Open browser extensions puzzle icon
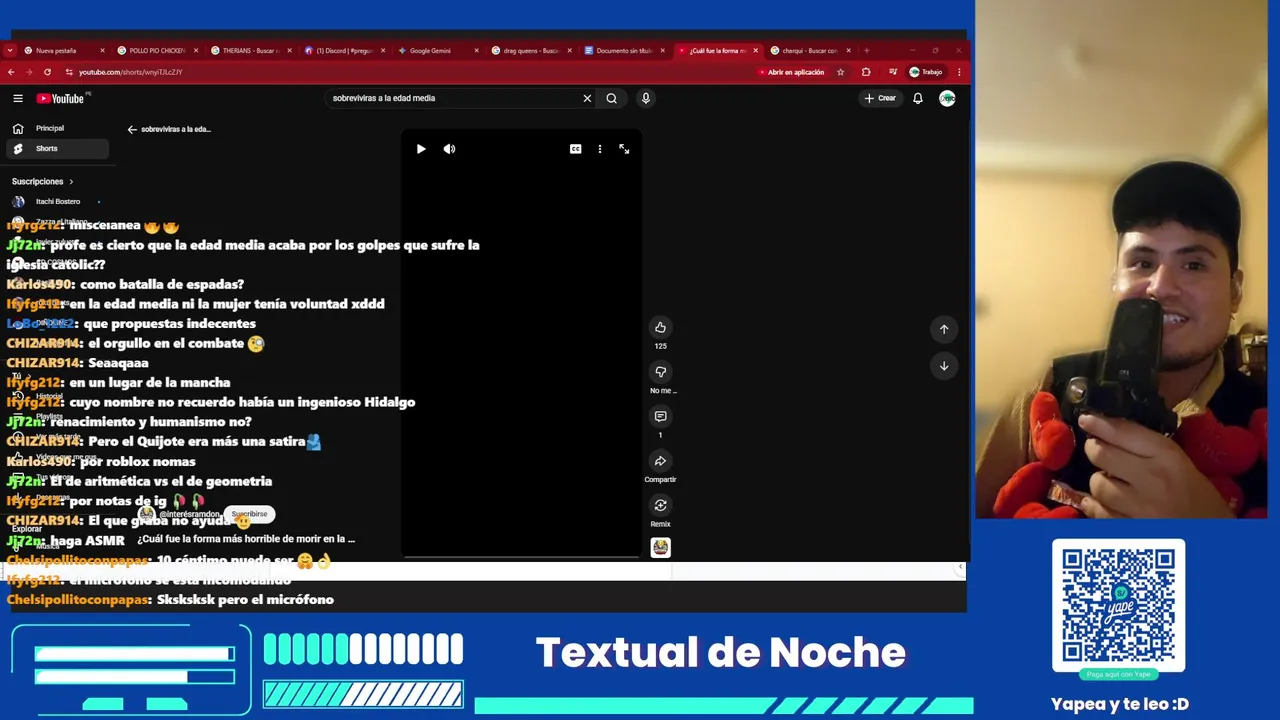Image resolution: width=1280 pixels, height=720 pixels. coord(866,72)
